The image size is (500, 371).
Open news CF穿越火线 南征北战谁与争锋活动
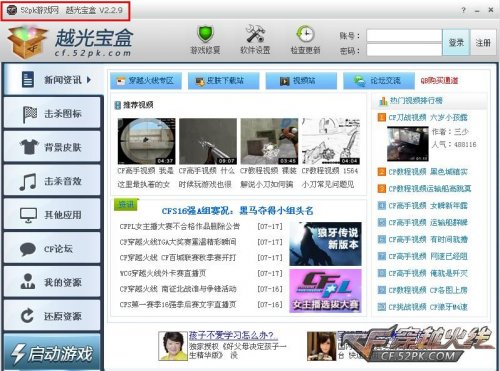click(178, 289)
